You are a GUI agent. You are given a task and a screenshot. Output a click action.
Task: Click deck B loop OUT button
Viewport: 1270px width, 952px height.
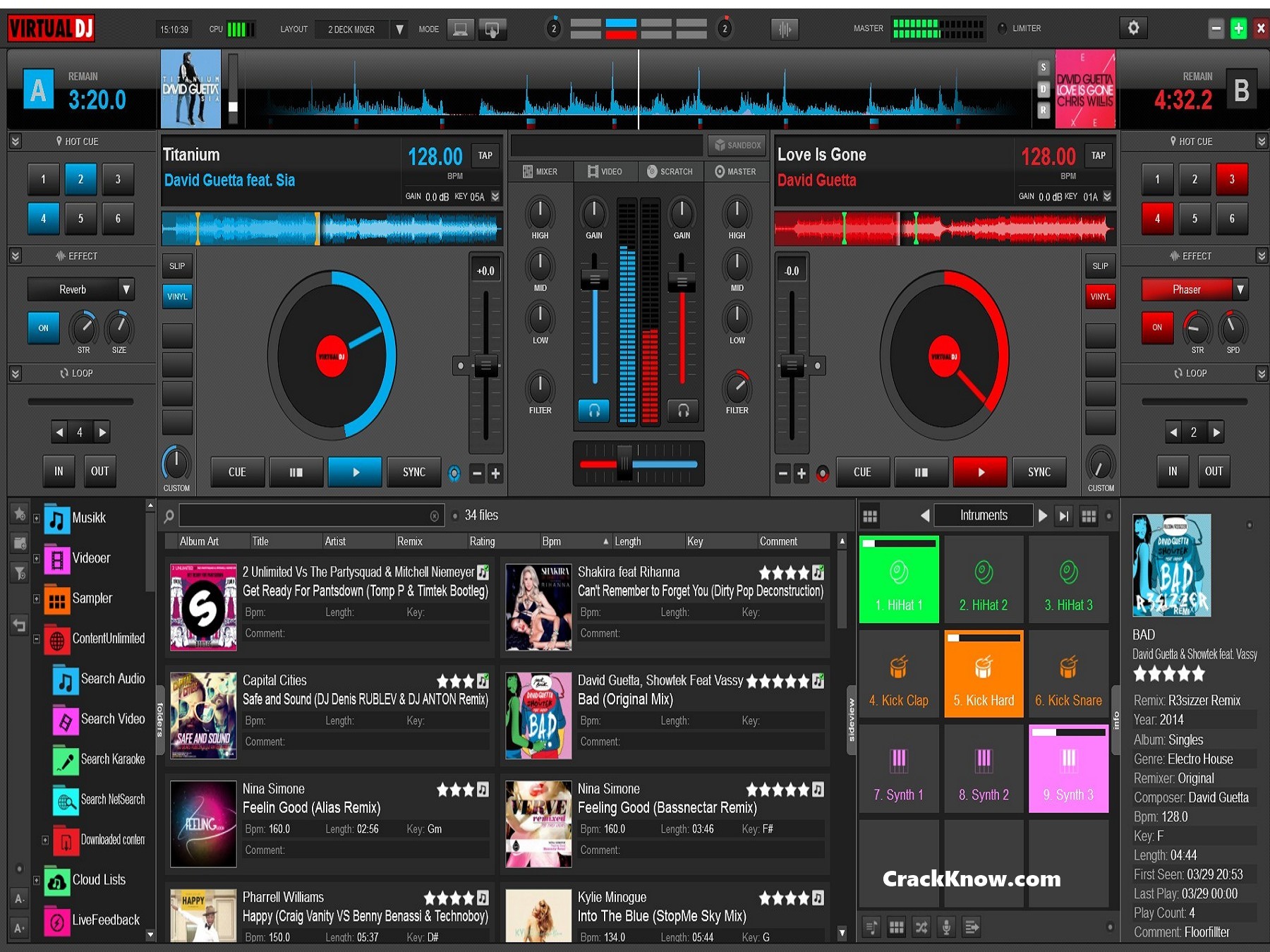[x=1214, y=471]
